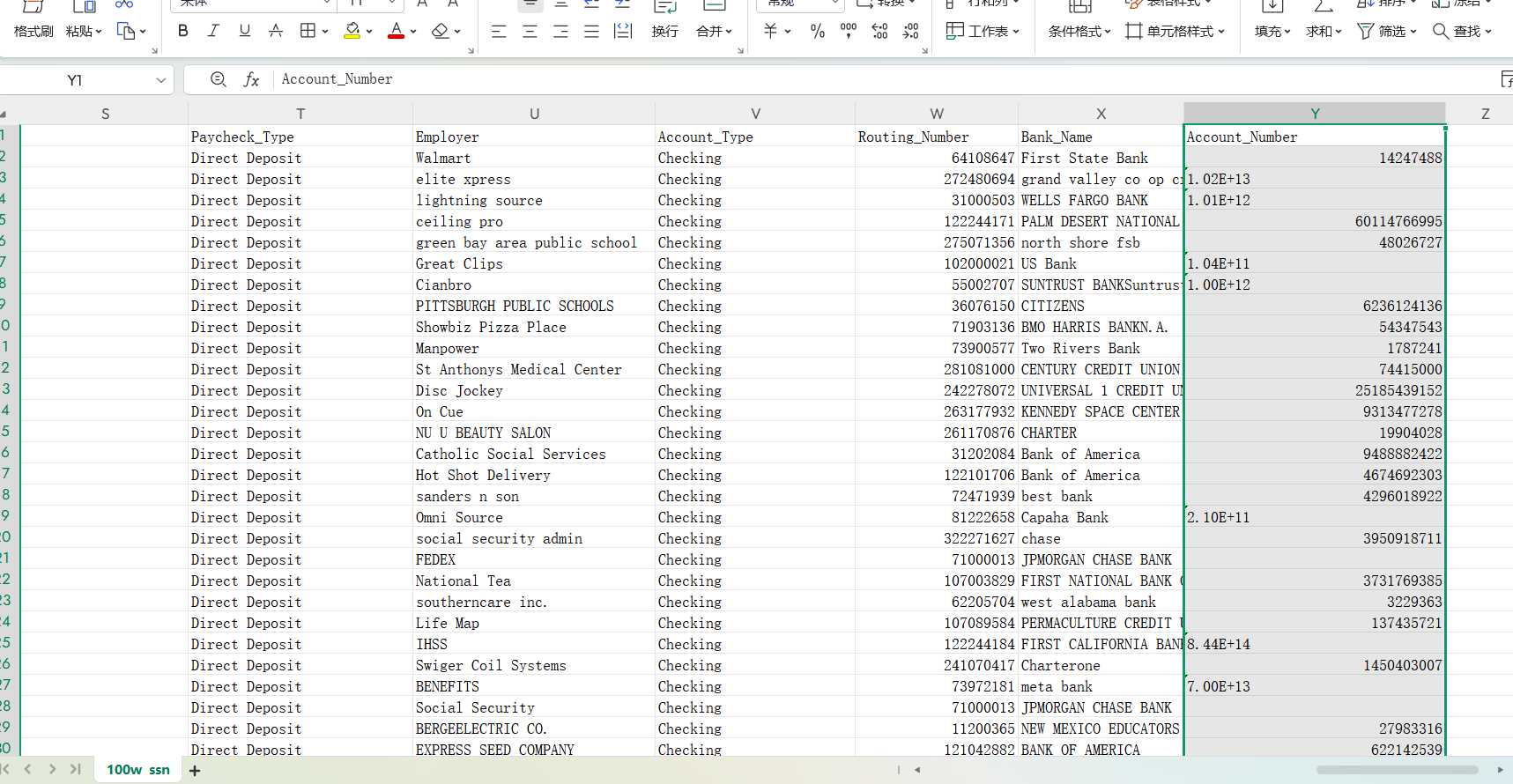Click the copy icon next to Paste
This screenshot has width=1513, height=784.
click(x=126, y=32)
